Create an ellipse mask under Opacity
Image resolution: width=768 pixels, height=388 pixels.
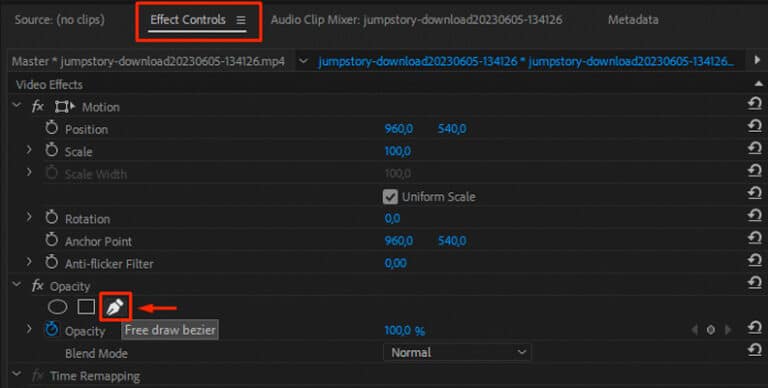click(x=57, y=307)
